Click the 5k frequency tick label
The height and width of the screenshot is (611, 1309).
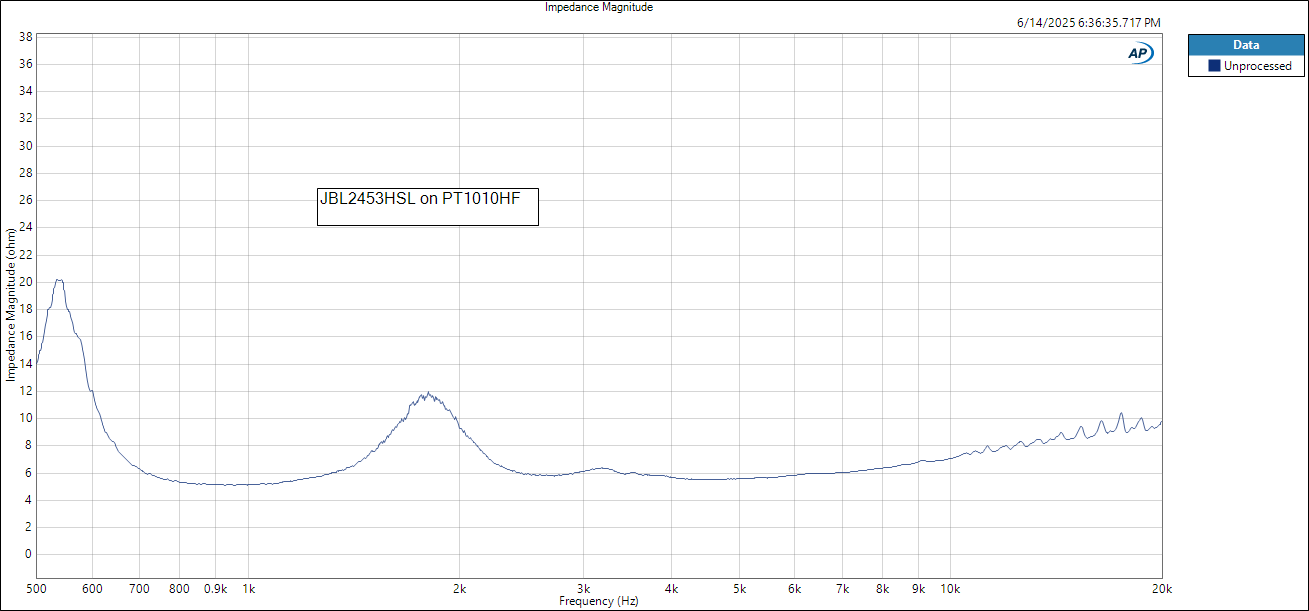[739, 589]
